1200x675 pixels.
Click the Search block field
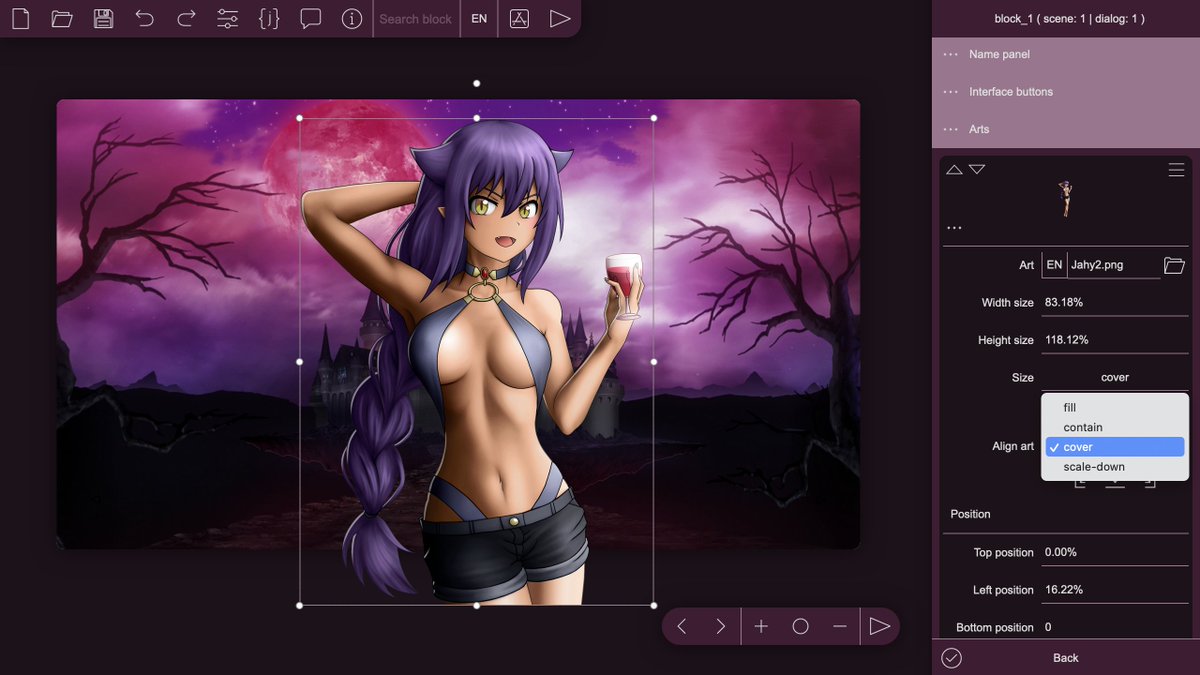[416, 19]
